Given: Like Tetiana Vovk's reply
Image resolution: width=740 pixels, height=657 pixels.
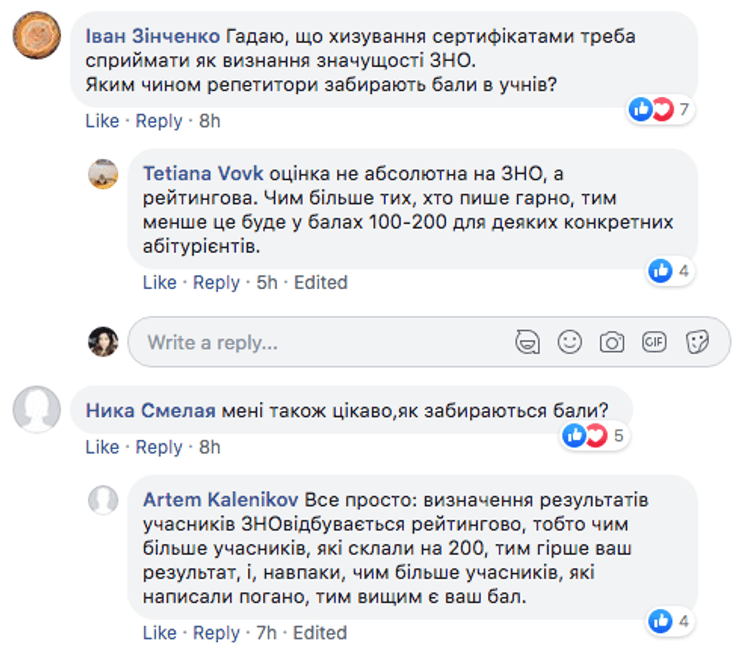Looking at the screenshot, I should pos(159,283).
